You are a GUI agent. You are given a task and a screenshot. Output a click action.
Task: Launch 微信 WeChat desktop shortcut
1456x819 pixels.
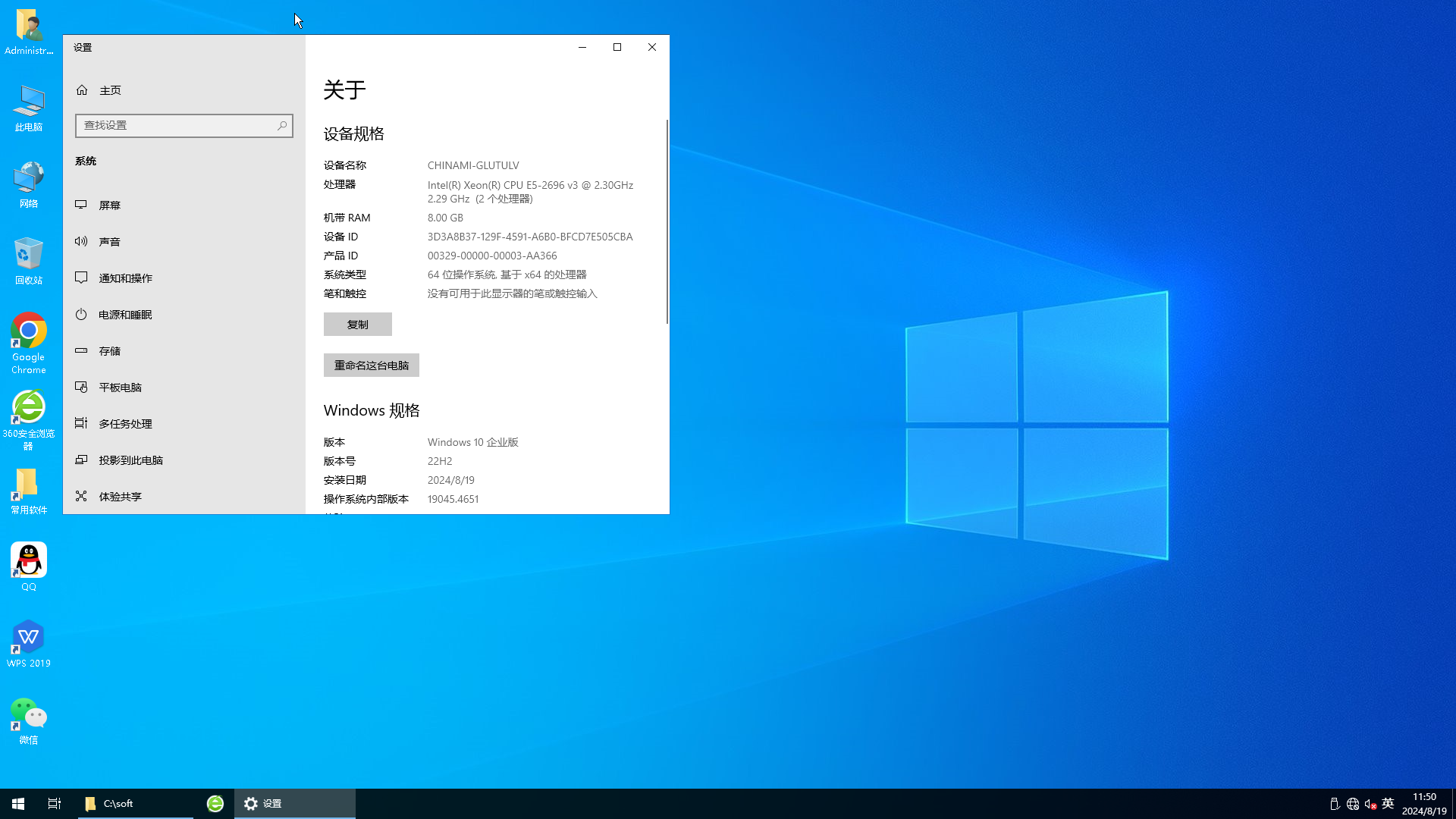29,720
